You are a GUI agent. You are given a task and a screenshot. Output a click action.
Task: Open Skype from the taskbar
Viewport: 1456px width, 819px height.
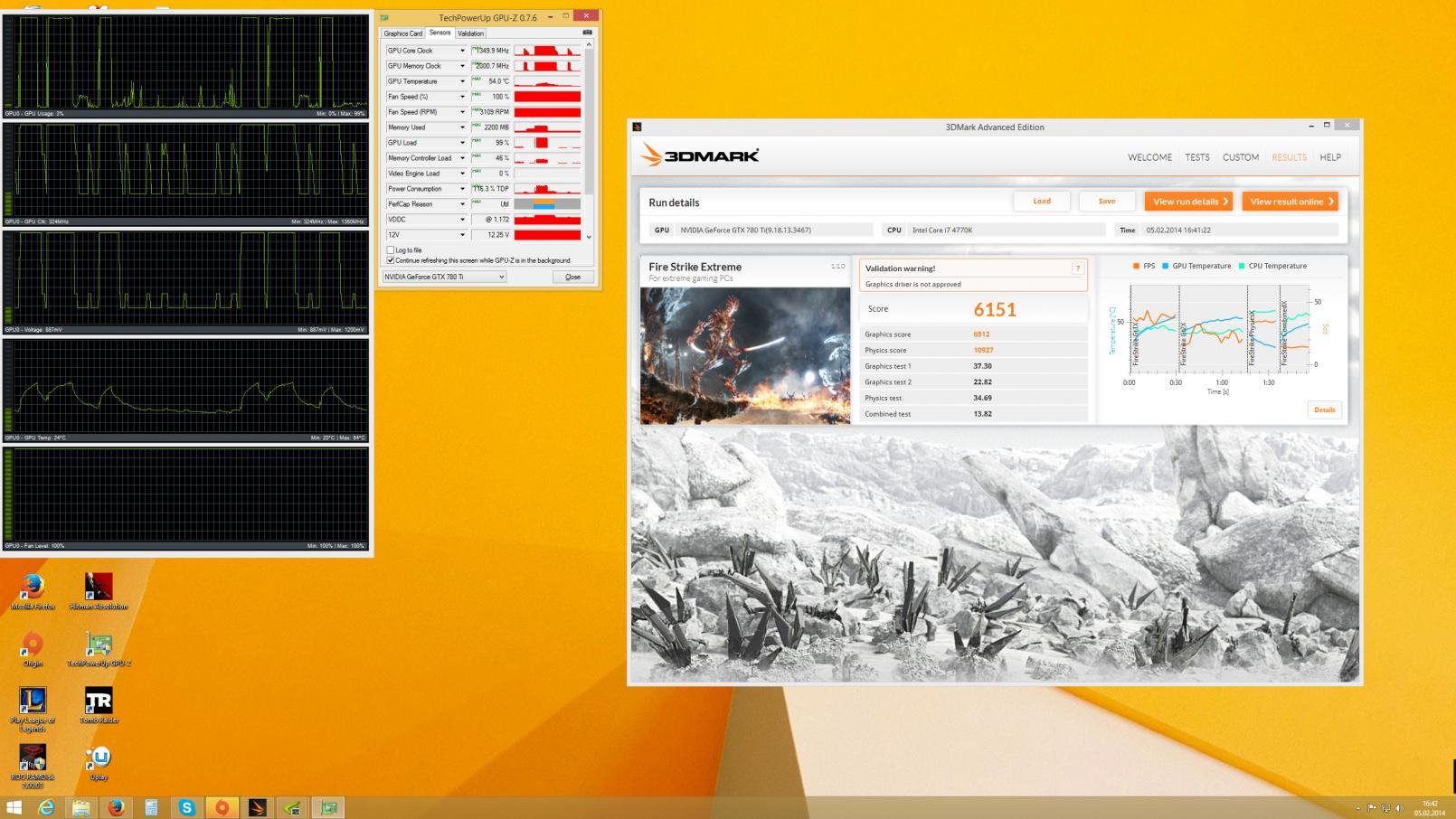(x=187, y=807)
